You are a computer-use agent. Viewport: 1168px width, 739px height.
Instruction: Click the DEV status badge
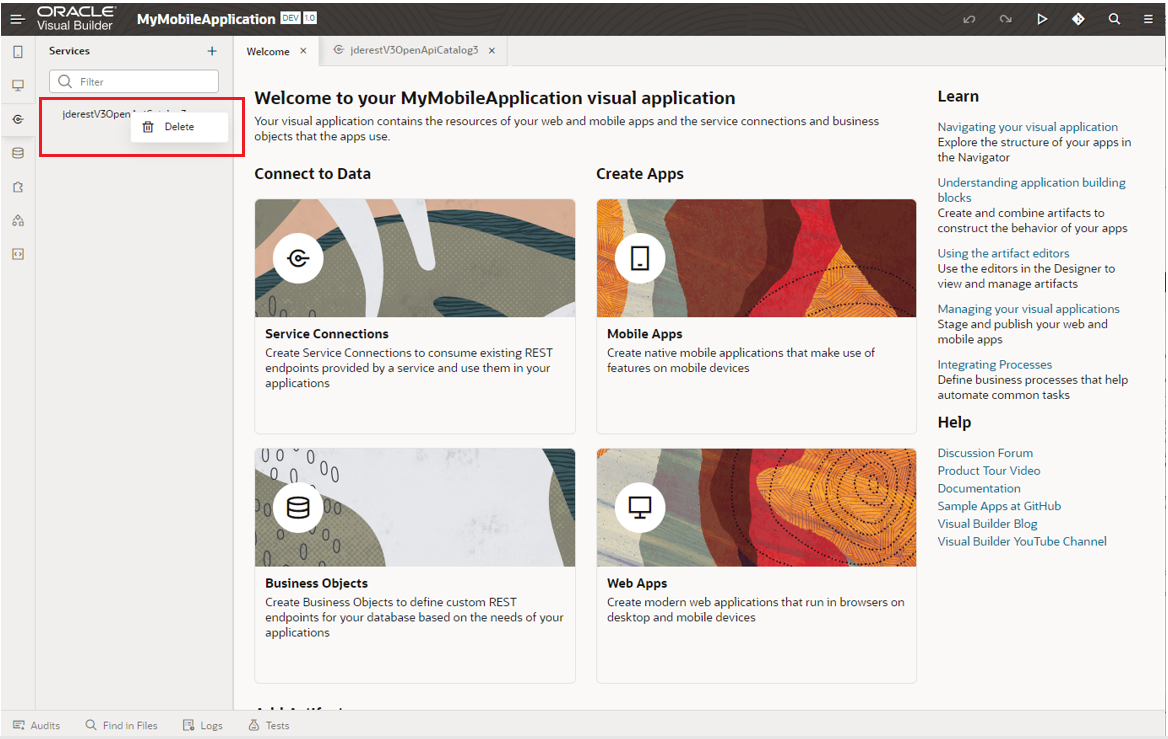coord(290,18)
